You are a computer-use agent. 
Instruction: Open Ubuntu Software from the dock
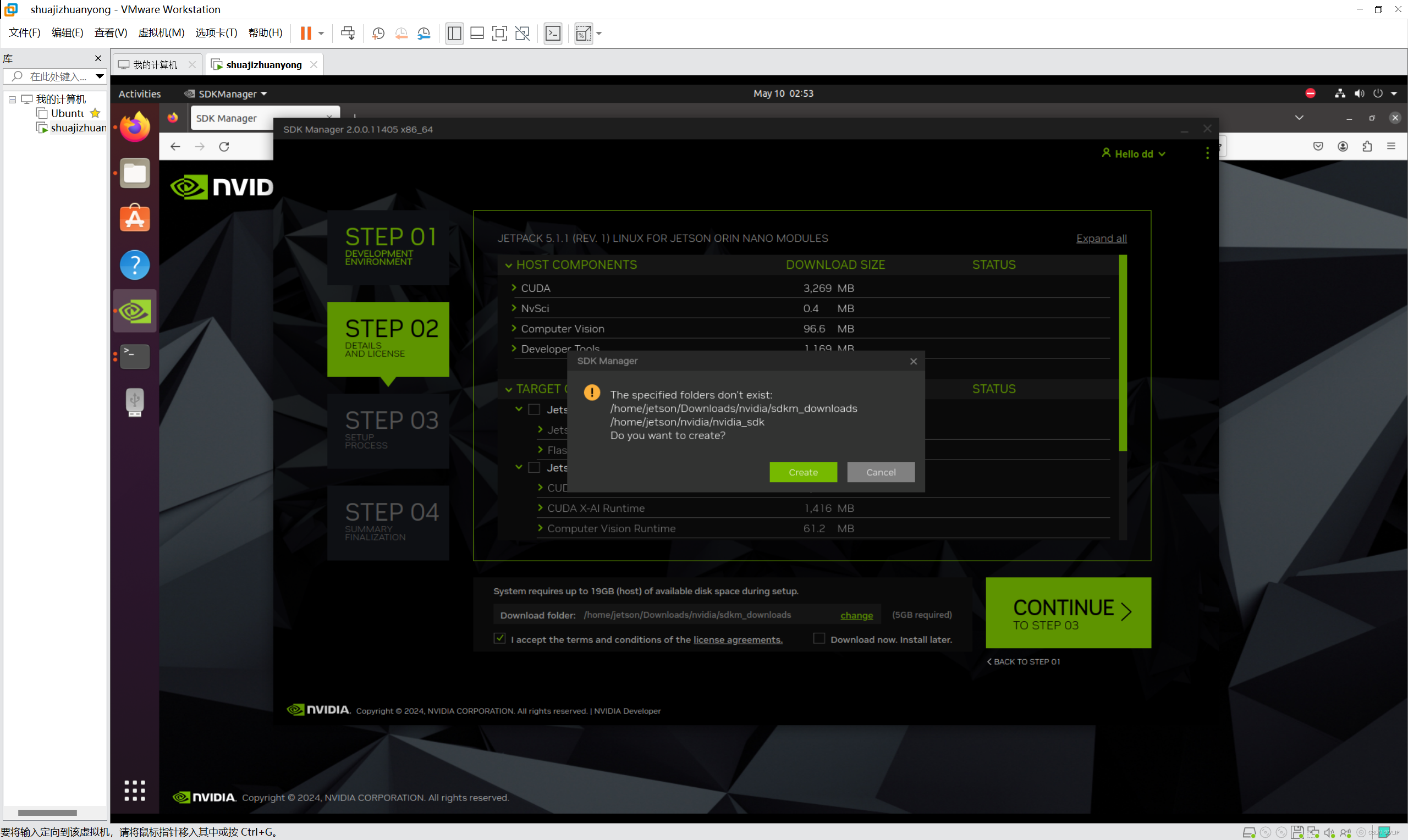click(135, 219)
